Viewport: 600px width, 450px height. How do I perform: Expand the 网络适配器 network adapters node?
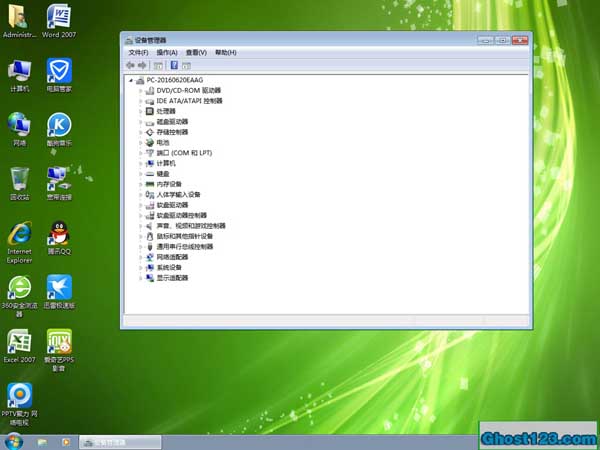[x=140, y=257]
